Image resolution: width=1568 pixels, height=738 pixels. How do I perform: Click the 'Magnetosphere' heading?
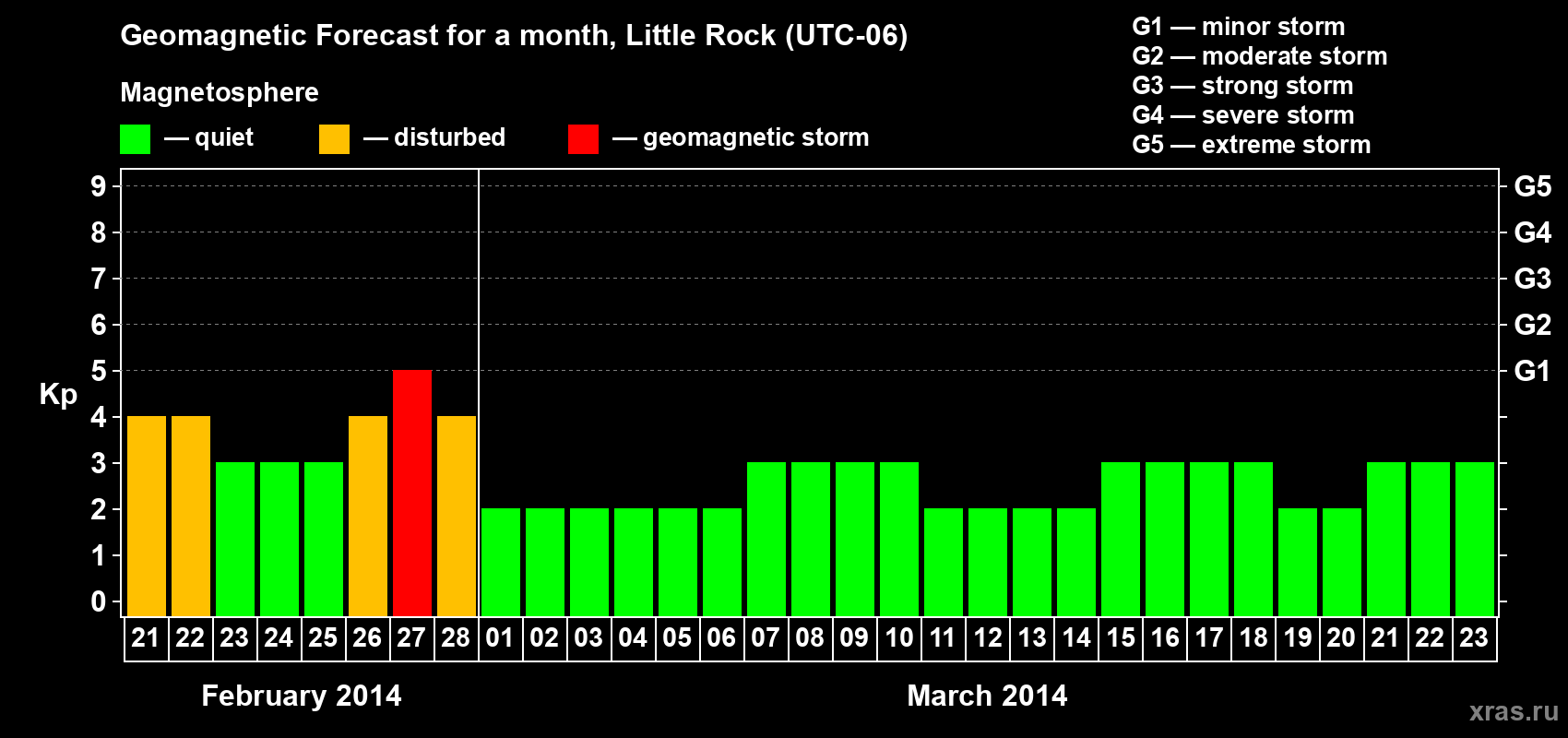[220, 92]
